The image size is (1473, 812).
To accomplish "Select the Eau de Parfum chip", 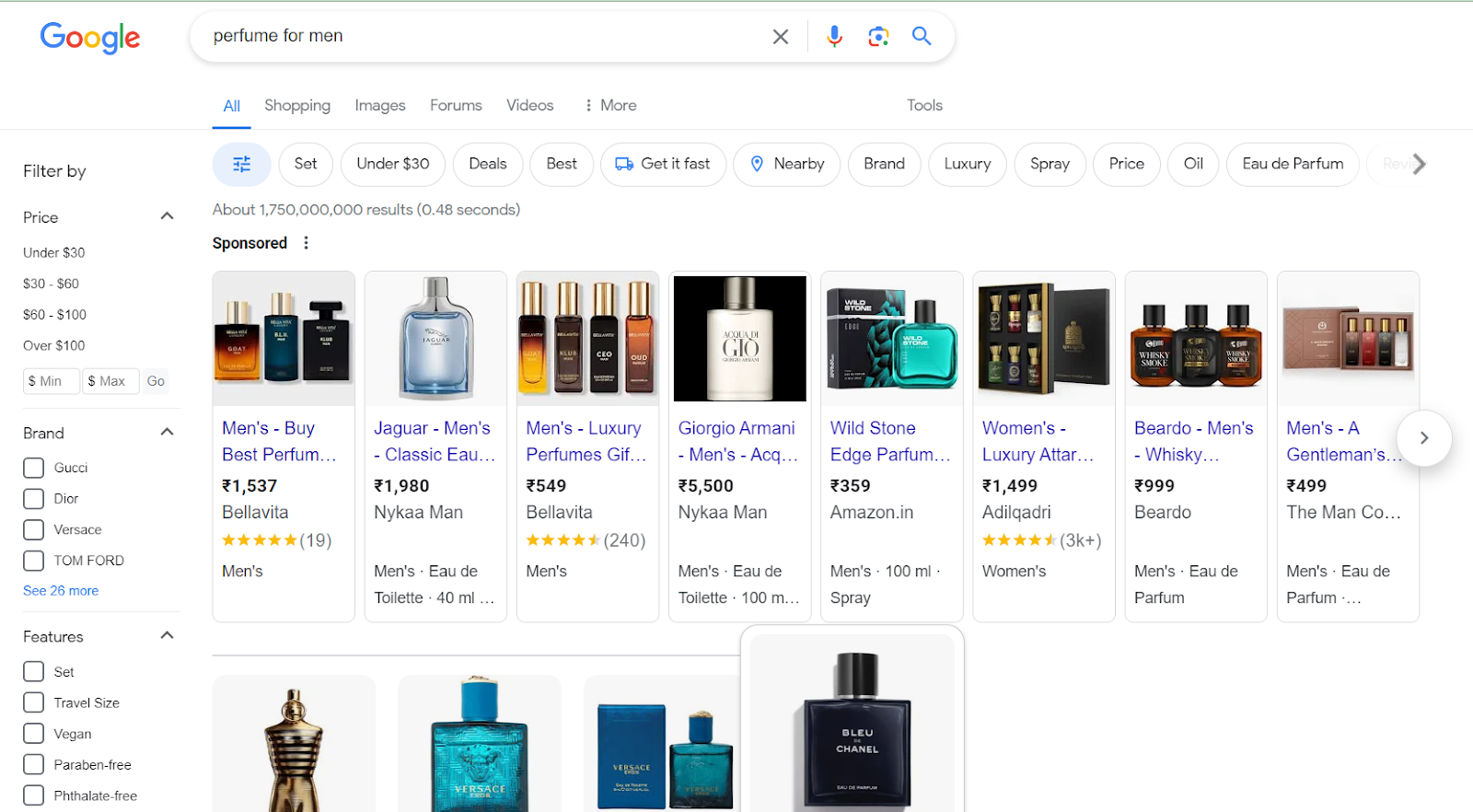I will pos(1293,164).
